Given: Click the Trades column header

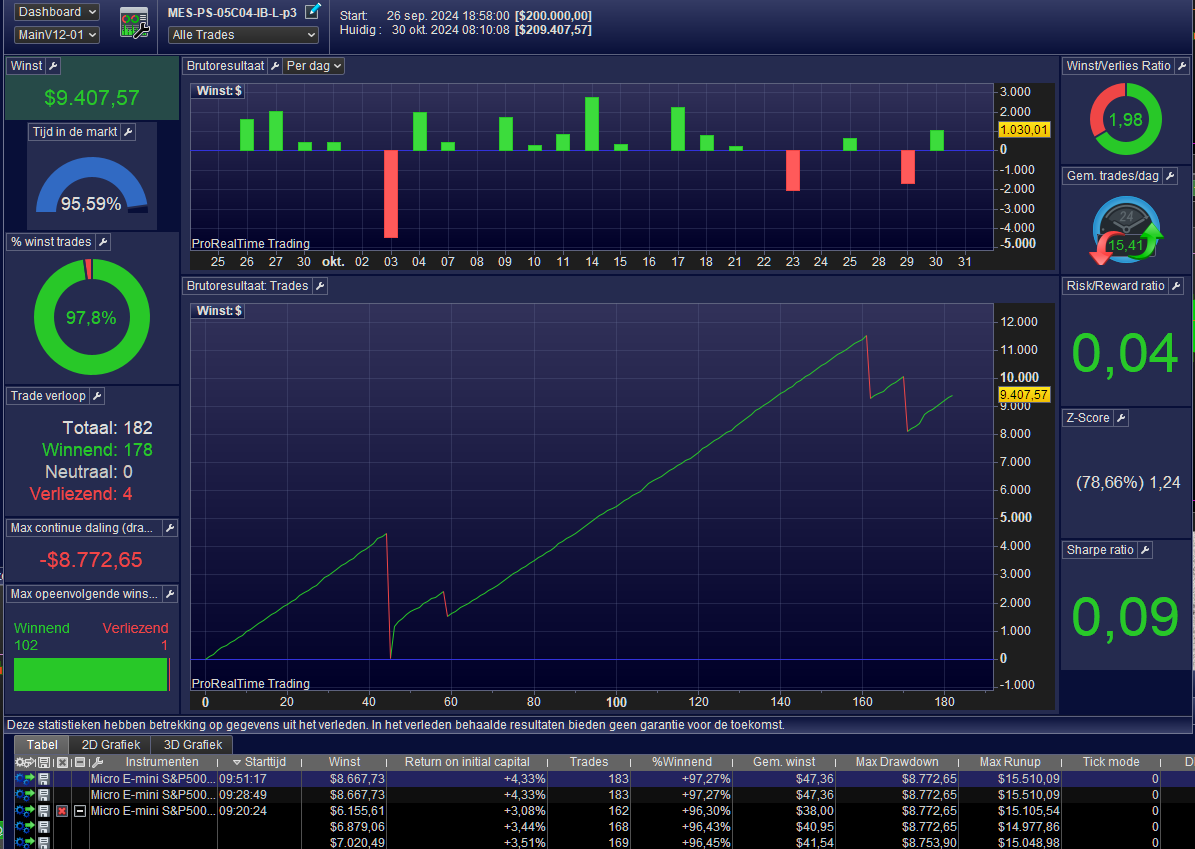Looking at the screenshot, I should coord(589,762).
